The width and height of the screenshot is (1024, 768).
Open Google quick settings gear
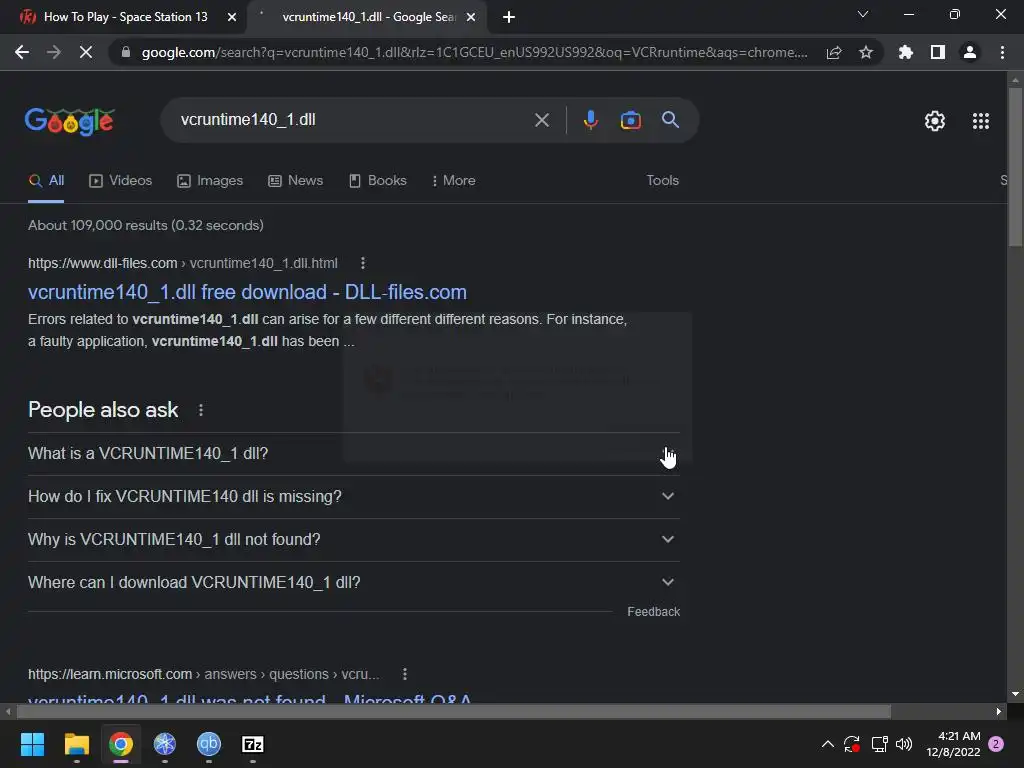(x=935, y=121)
